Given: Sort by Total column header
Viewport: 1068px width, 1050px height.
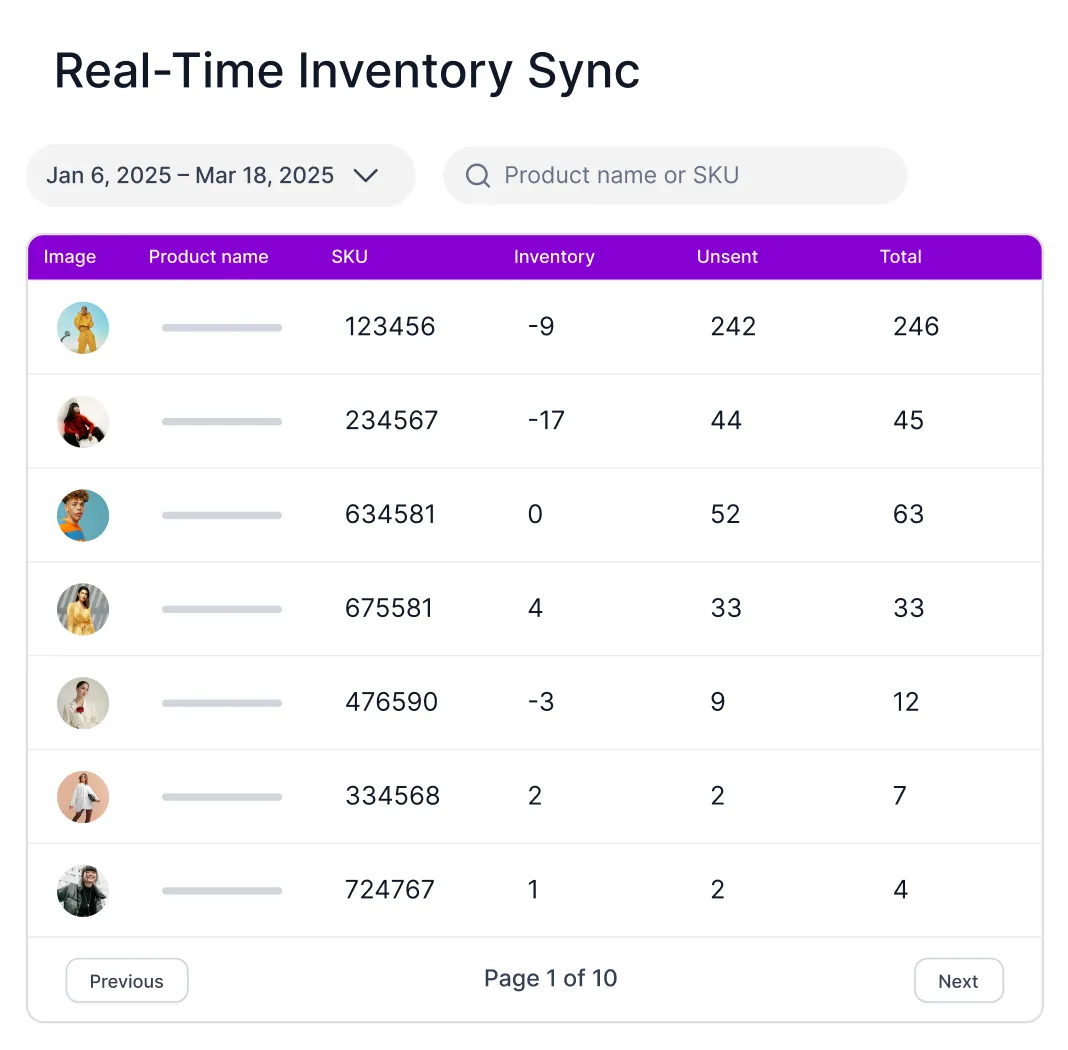Looking at the screenshot, I should pyautogui.click(x=900, y=257).
